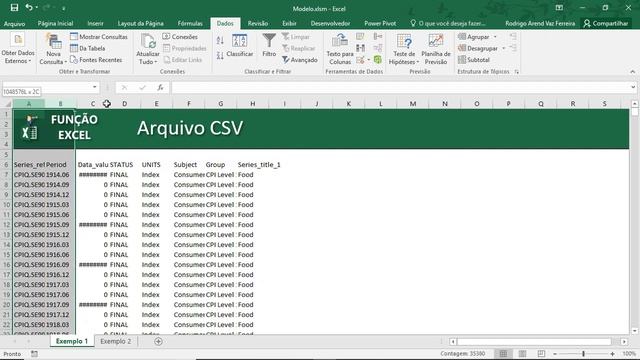Open the Nova Consulta menu
This screenshot has width=640, height=360.
pyautogui.click(x=53, y=49)
